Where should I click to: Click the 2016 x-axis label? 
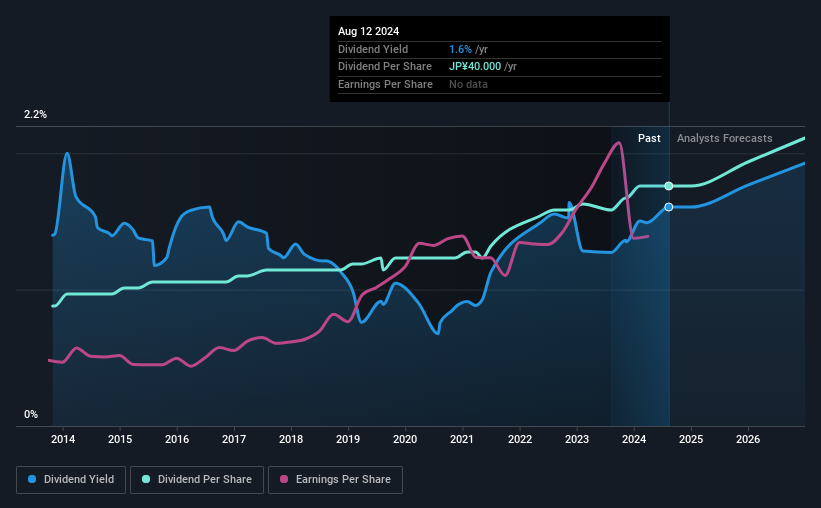tap(177, 439)
